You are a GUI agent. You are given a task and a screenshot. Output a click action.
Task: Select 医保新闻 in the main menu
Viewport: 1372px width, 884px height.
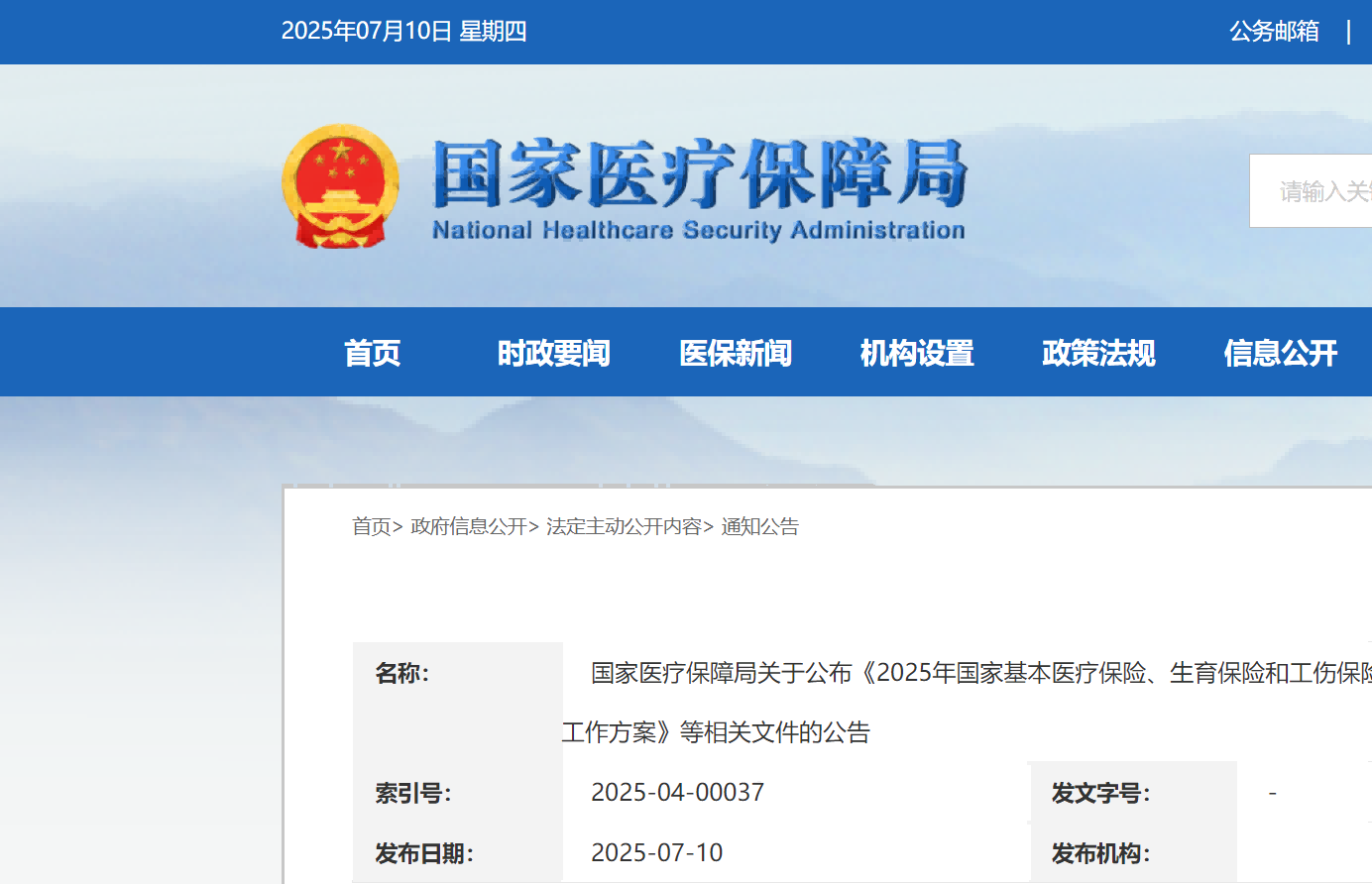click(x=735, y=353)
